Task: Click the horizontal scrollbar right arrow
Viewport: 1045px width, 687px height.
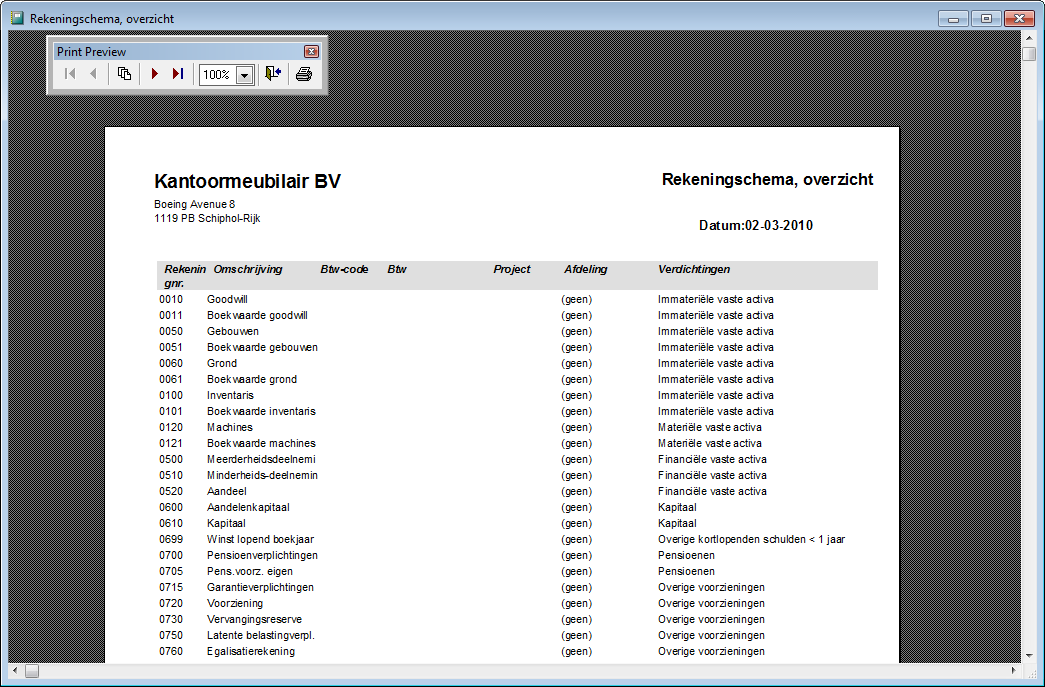Action: (1014, 671)
